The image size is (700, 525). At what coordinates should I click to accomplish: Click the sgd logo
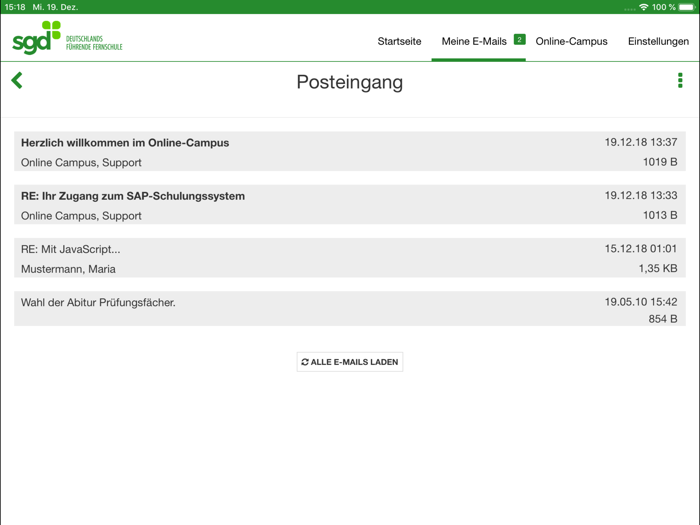click(36, 38)
